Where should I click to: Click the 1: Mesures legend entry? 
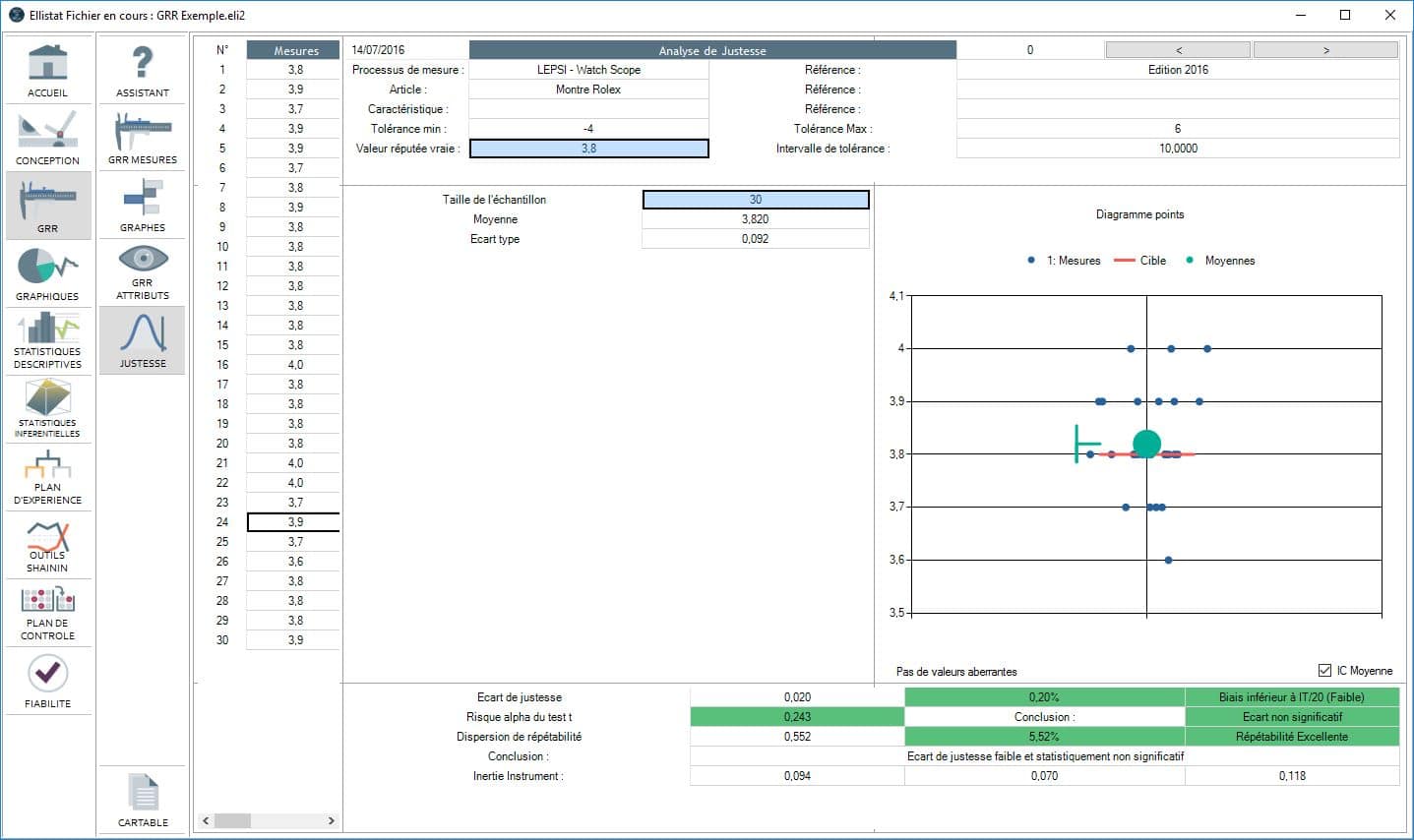pos(1064,261)
